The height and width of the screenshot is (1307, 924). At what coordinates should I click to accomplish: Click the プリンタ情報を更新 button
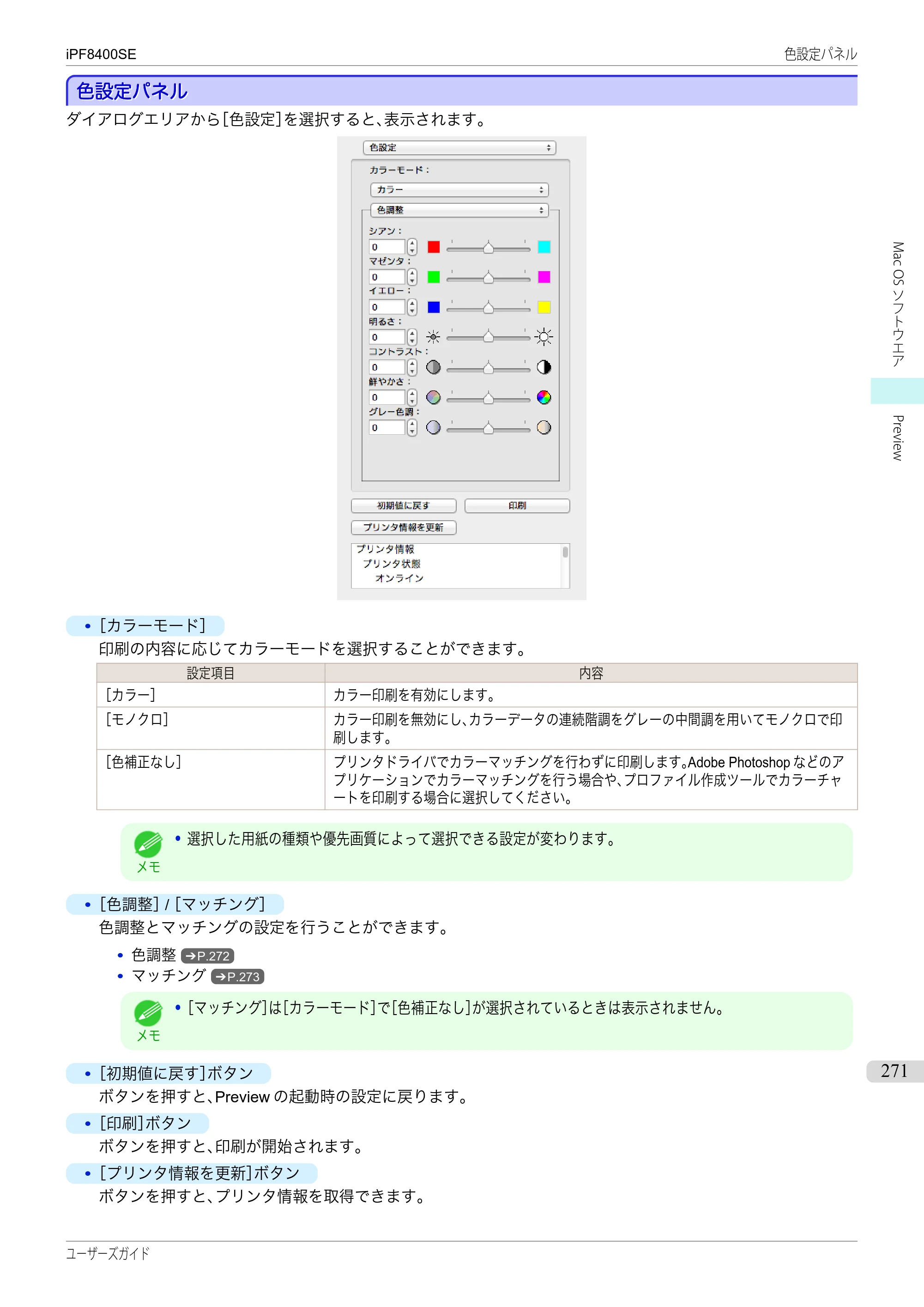pyautogui.click(x=404, y=528)
